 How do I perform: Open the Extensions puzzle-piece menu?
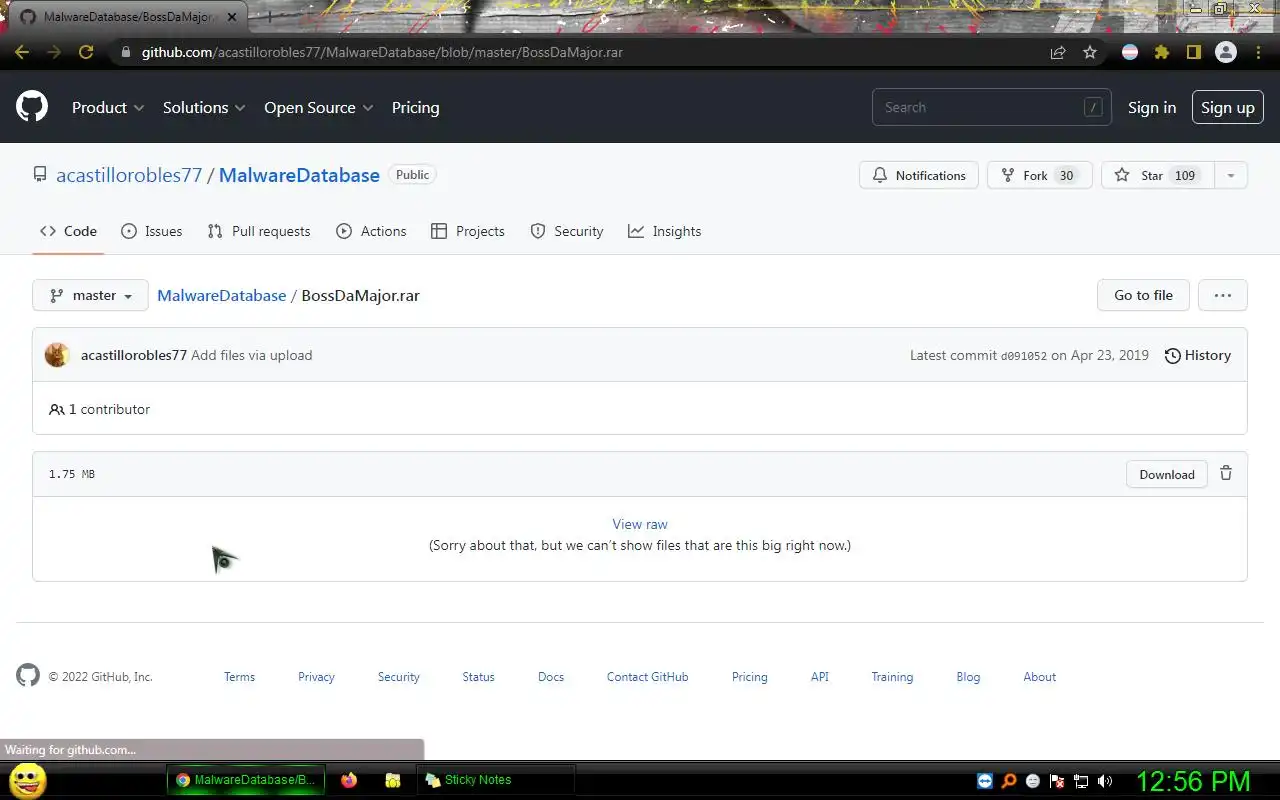(x=1162, y=52)
